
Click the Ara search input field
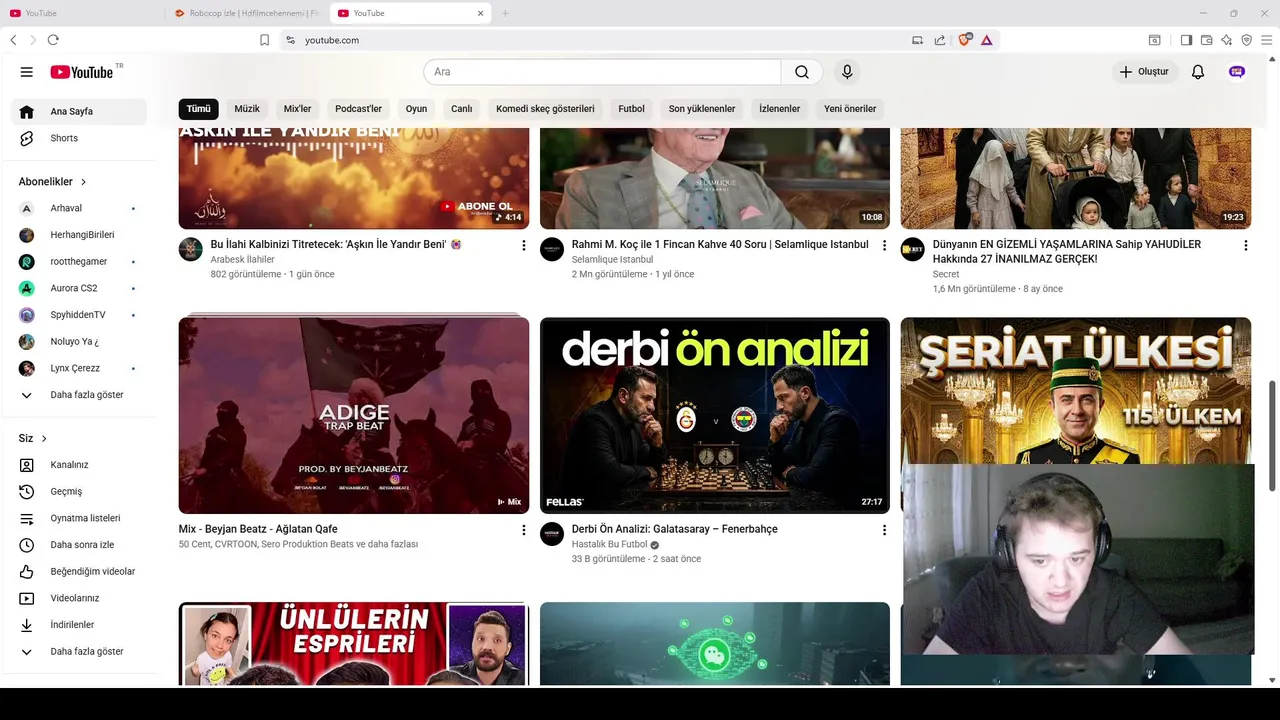[602, 72]
